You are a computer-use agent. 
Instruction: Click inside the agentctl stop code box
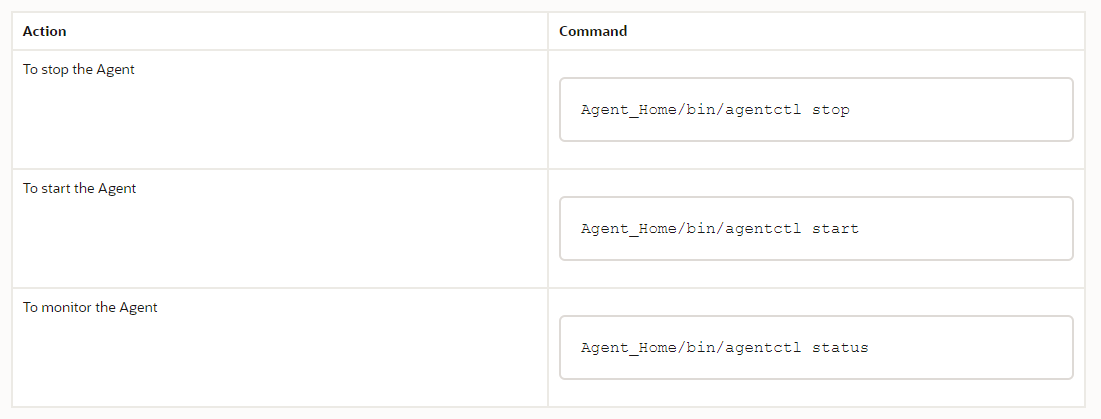pyautogui.click(x=816, y=109)
